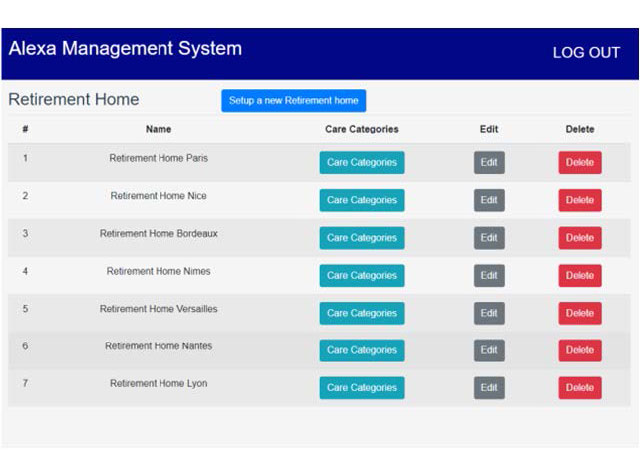This screenshot has width=640, height=457.
Task: Click the Alexa Management System title
Action: pyautogui.click(x=125, y=48)
